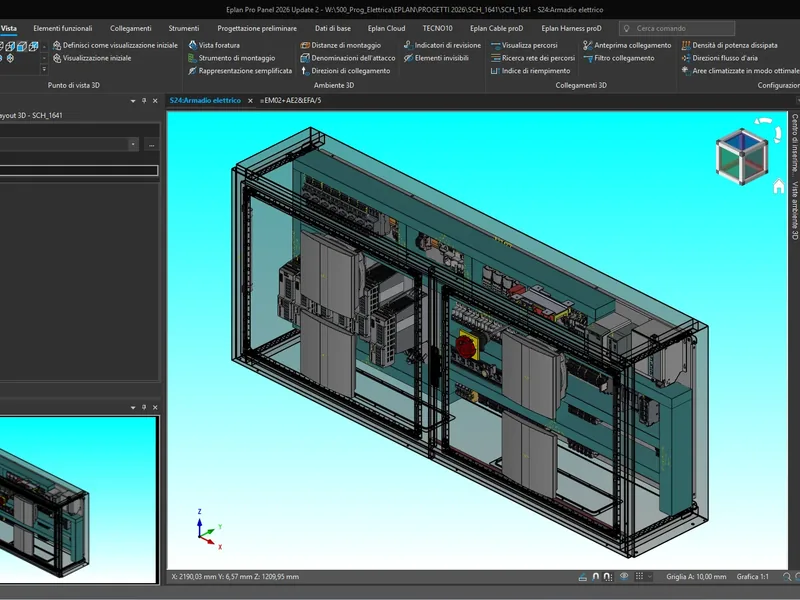Click Ricerca rete dei percorsi
Image resolution: width=800 pixels, height=600 pixels.
coord(533,58)
